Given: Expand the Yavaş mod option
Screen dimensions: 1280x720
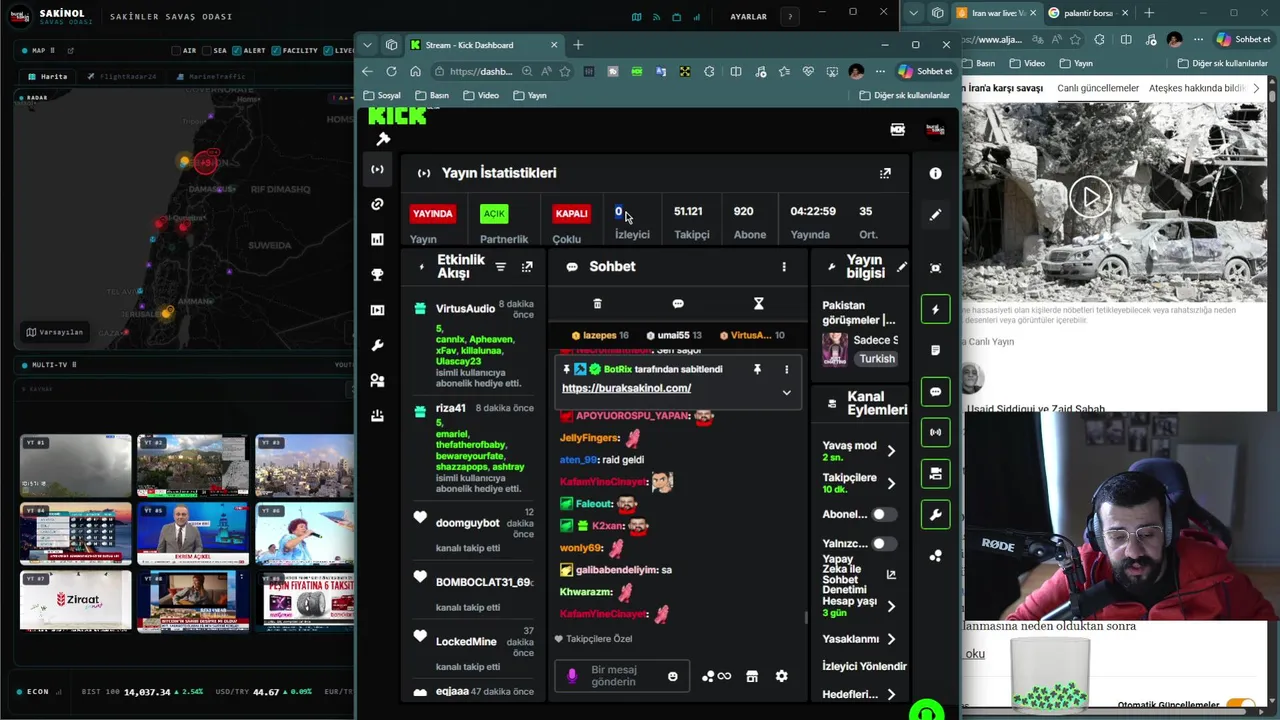Looking at the screenshot, I should tap(891, 451).
